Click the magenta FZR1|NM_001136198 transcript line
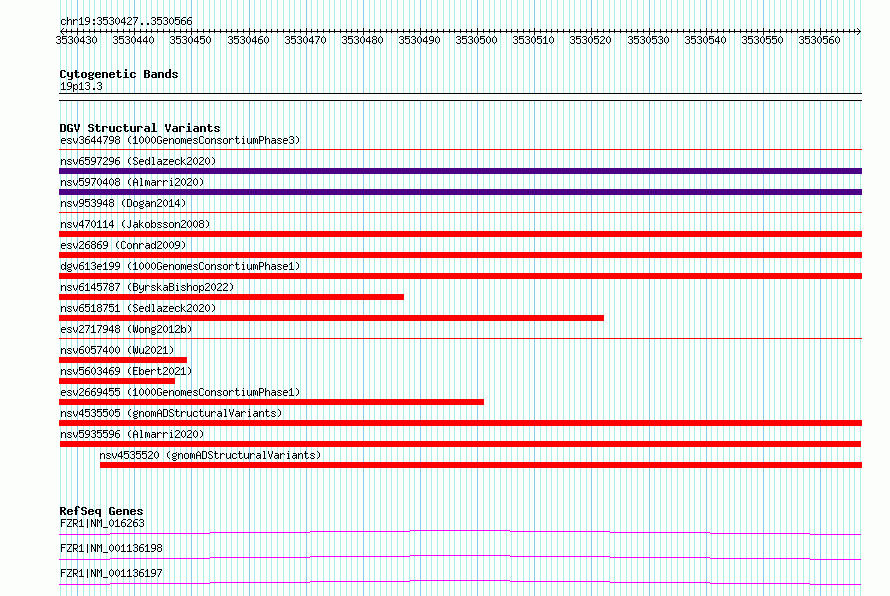Screen dimensions: 890x596 460,556
